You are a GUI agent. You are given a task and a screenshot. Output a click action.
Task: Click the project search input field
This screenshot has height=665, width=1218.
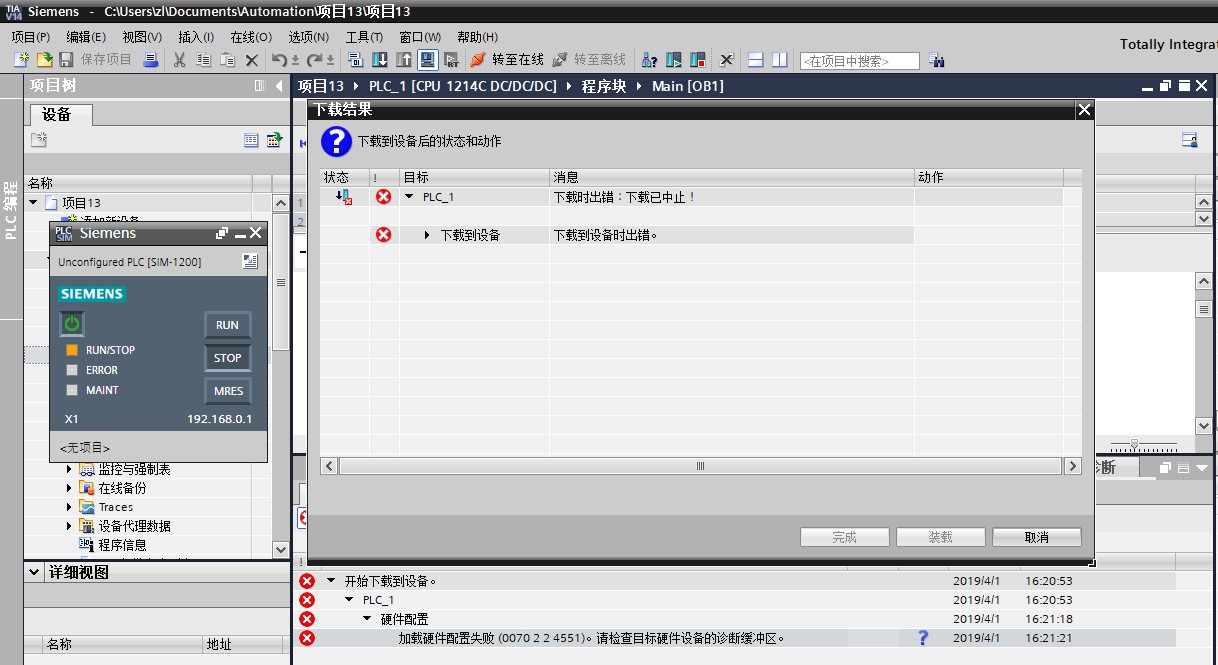pyautogui.click(x=859, y=61)
